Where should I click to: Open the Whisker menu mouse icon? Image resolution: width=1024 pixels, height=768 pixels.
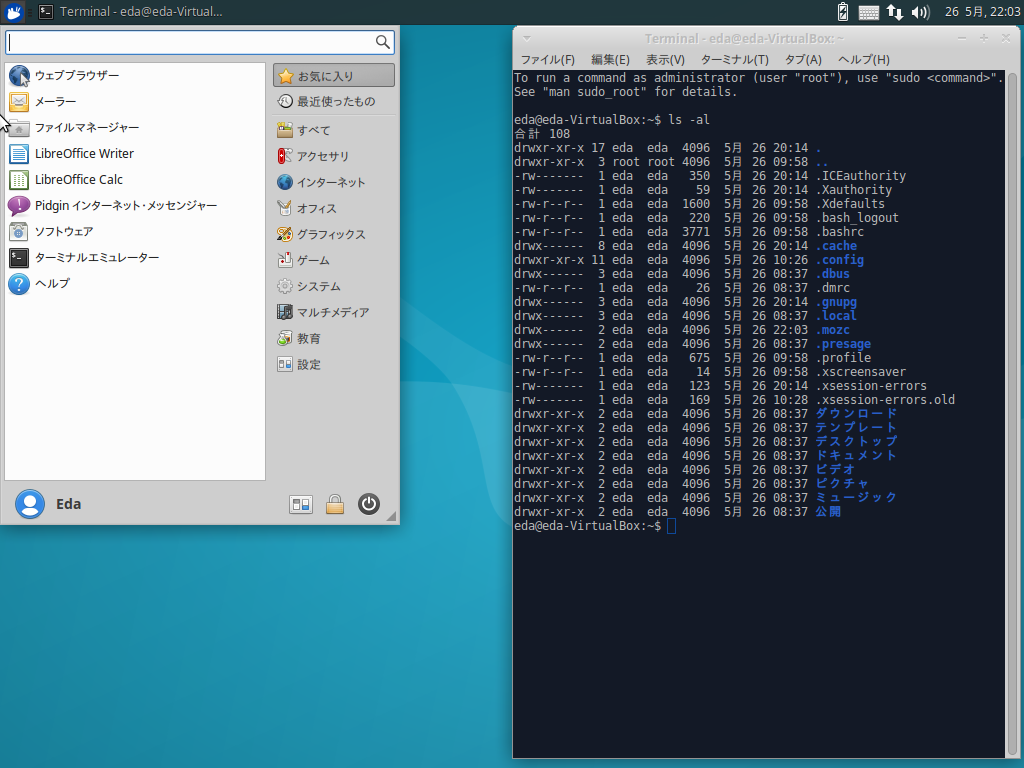pos(14,12)
